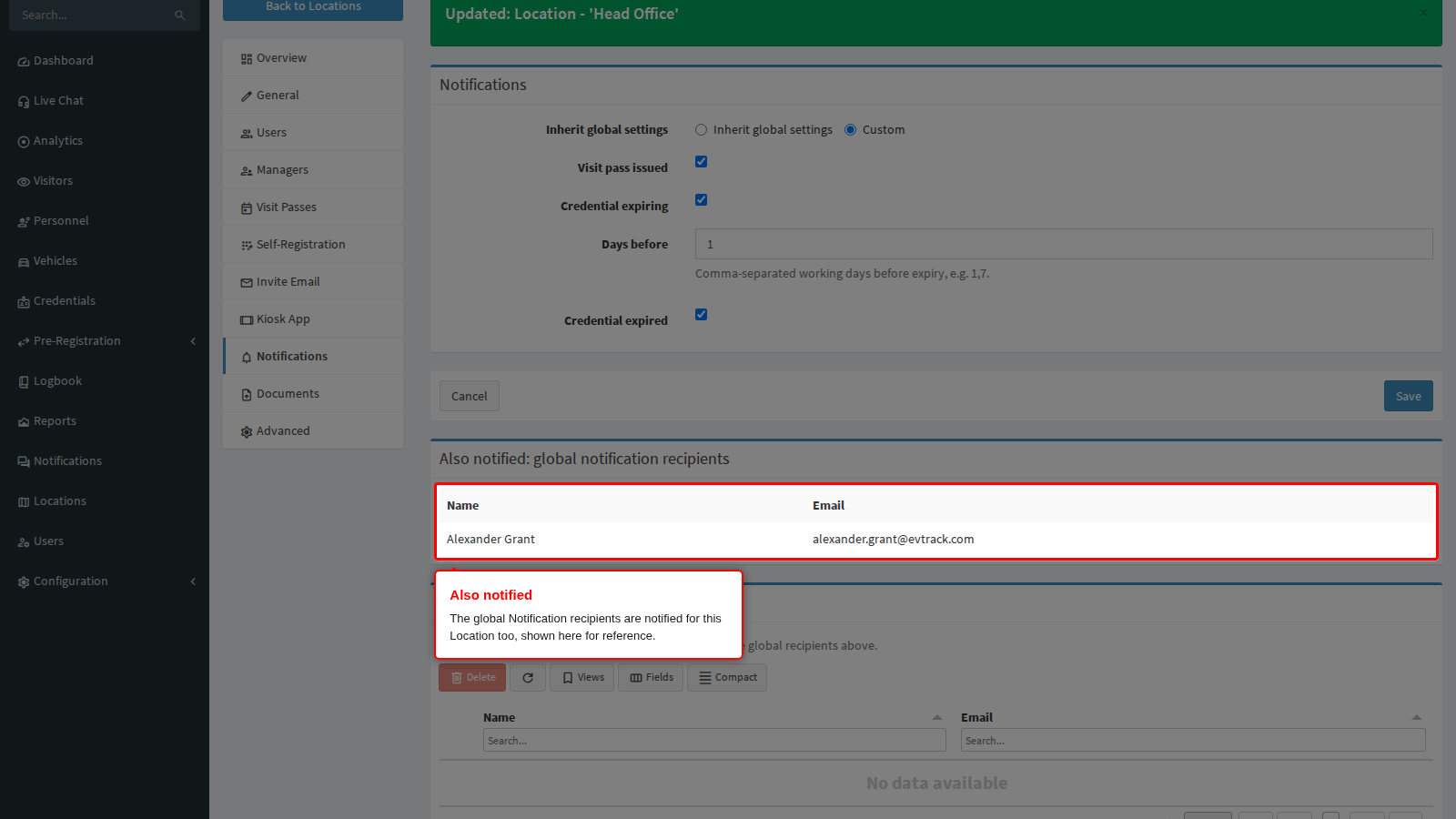Switch table to Compact view
This screenshot has height=819, width=1456.
click(x=727, y=678)
